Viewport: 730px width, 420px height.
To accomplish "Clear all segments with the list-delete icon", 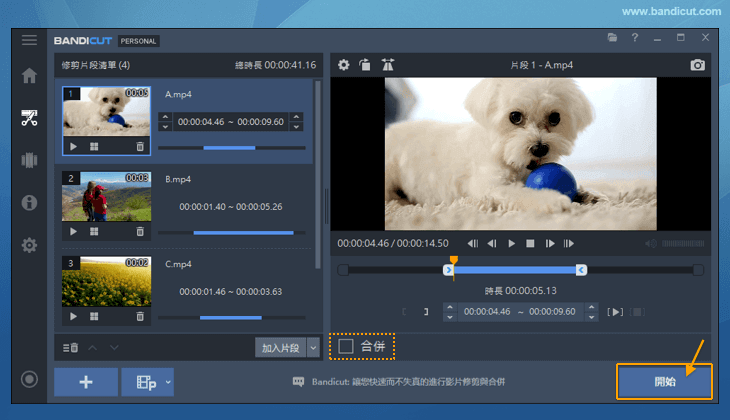I will coord(71,347).
